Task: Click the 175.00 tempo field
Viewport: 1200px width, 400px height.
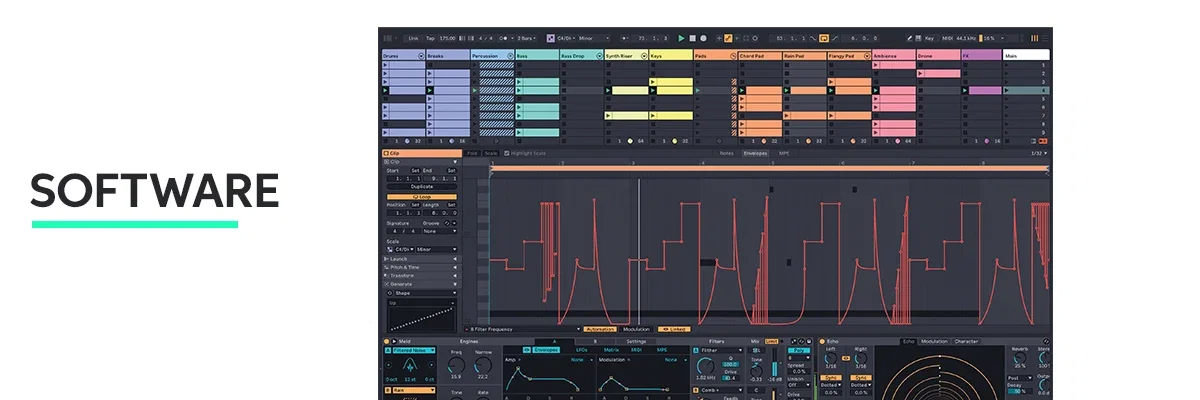Action: [x=447, y=38]
